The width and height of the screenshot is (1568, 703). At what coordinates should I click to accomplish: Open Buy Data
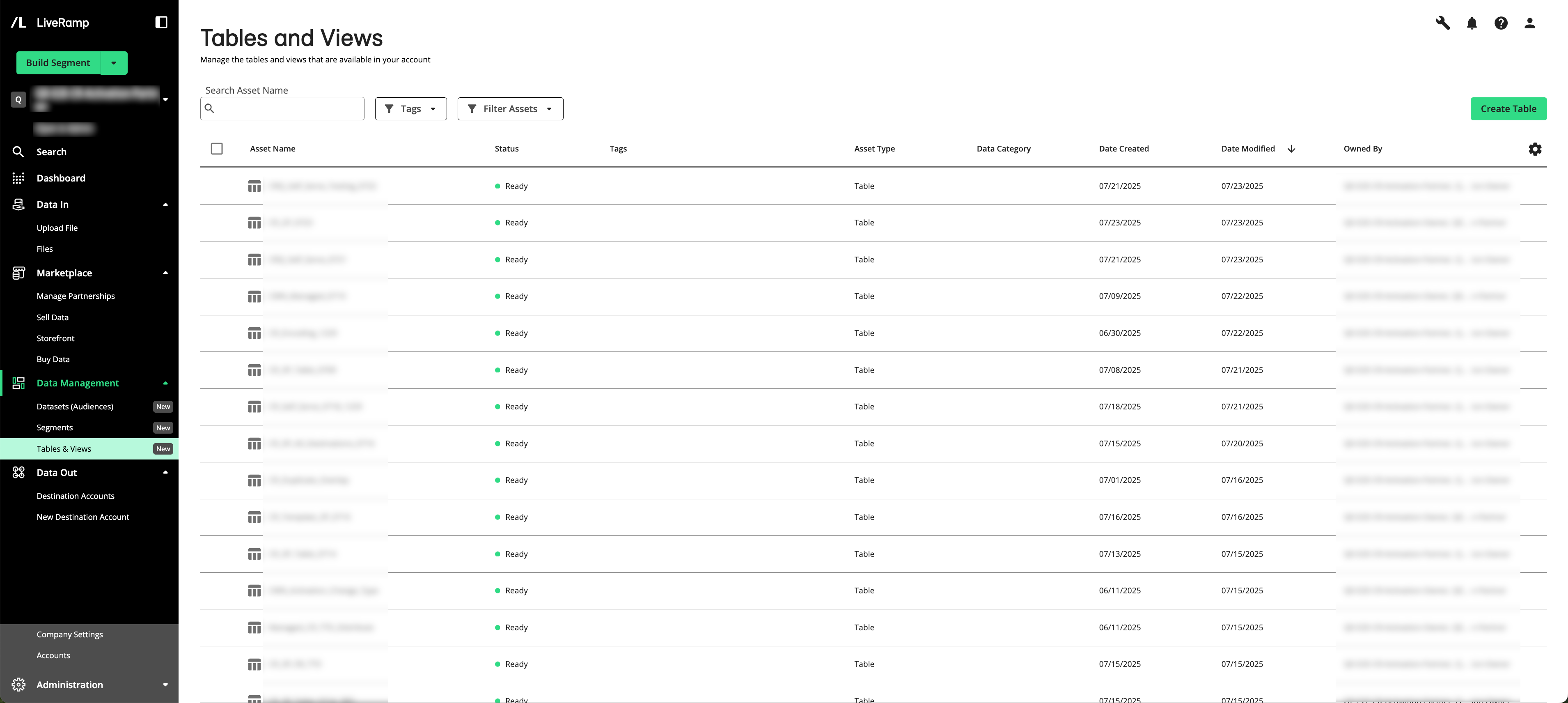point(53,359)
